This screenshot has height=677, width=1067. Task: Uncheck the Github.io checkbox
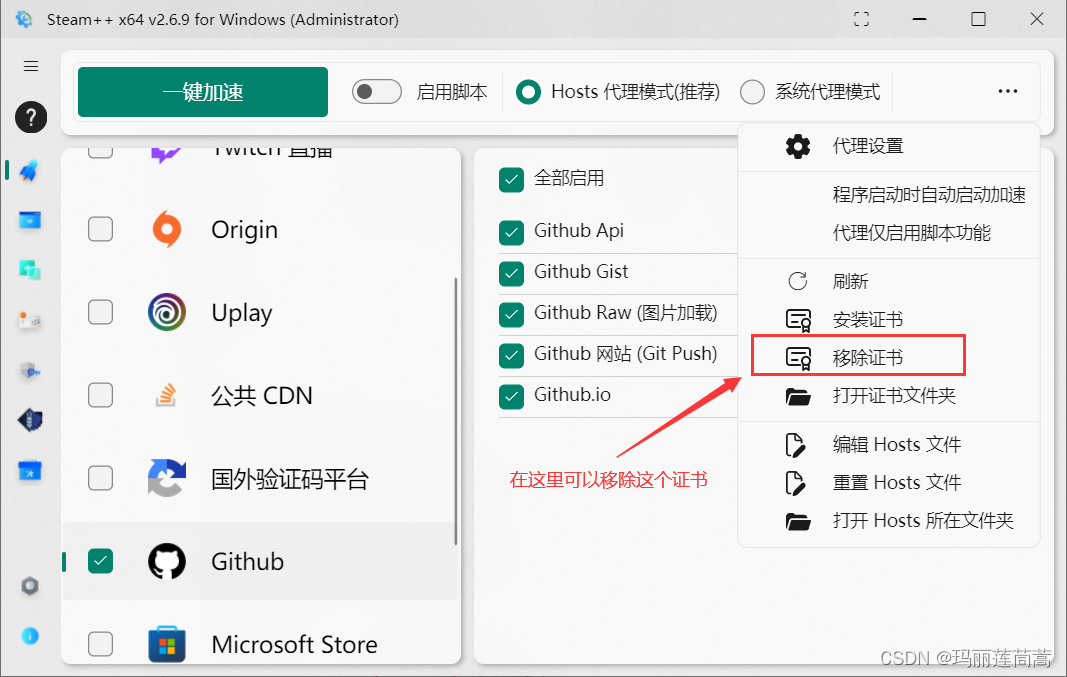point(511,397)
